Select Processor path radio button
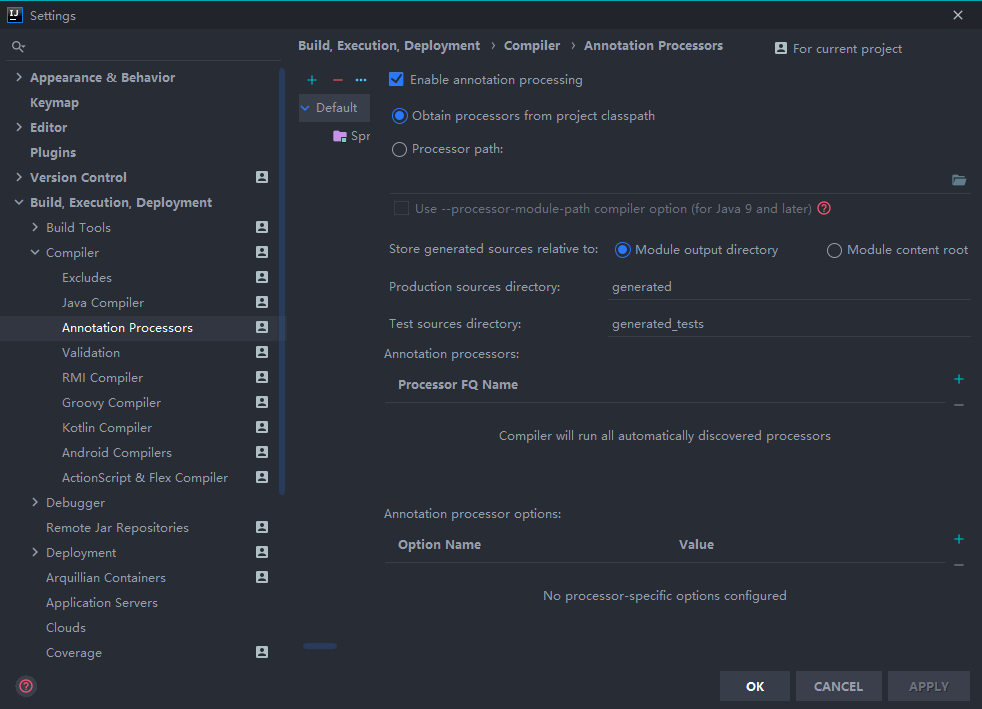Viewport: 982px width, 709px height. [400, 149]
